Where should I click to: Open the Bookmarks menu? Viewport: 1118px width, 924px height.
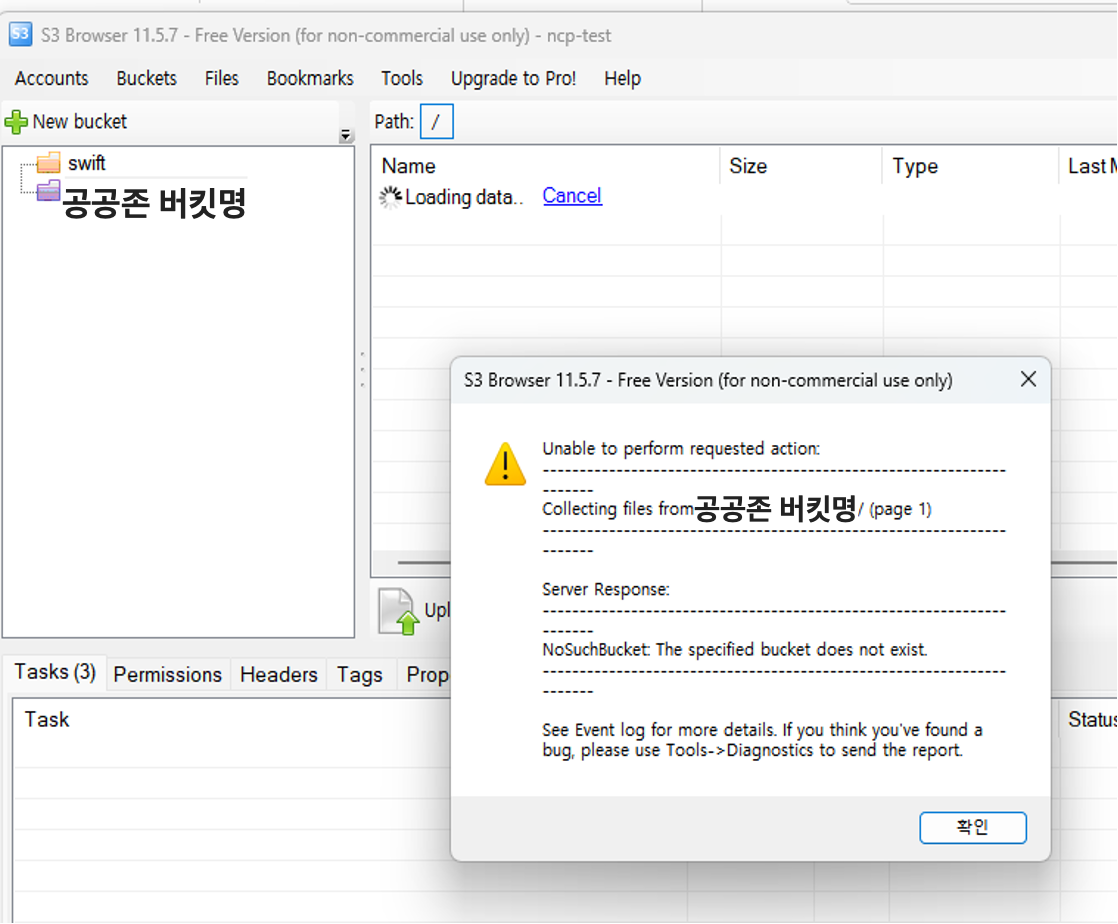coord(309,78)
